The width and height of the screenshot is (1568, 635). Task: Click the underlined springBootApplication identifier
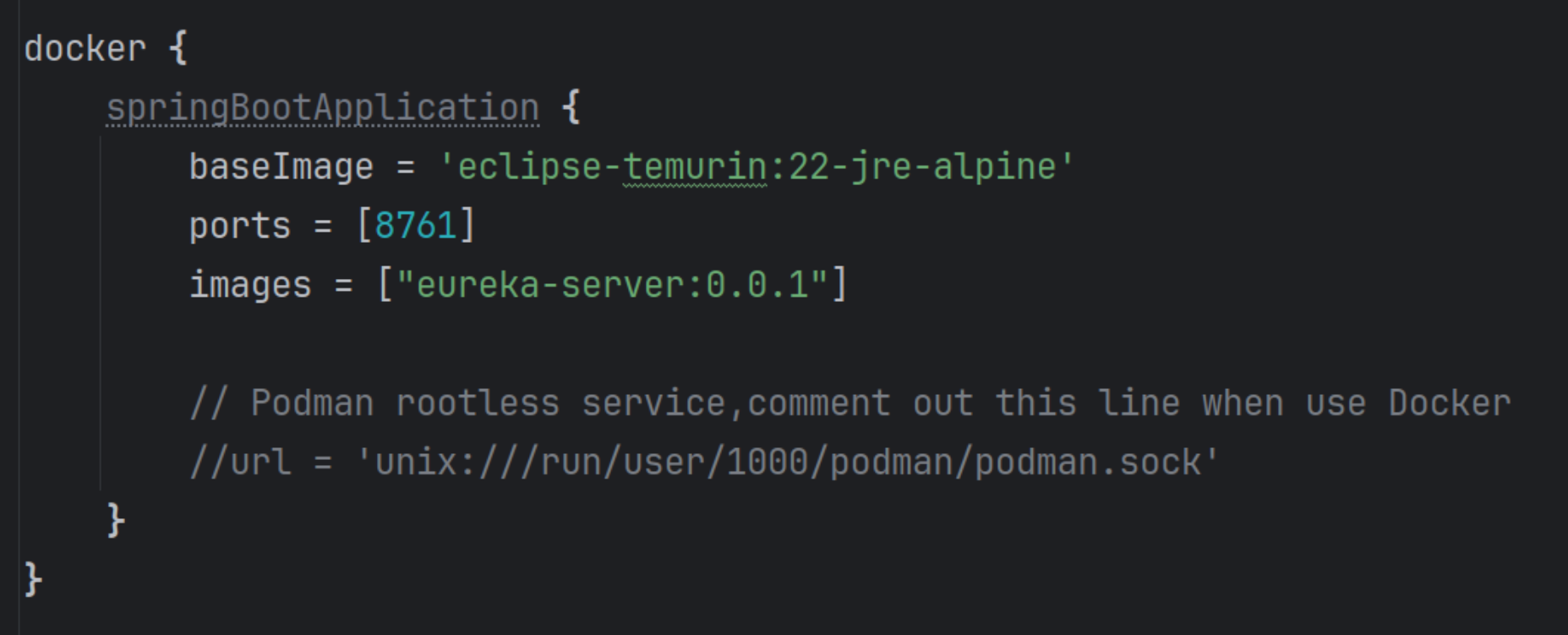pos(322,108)
